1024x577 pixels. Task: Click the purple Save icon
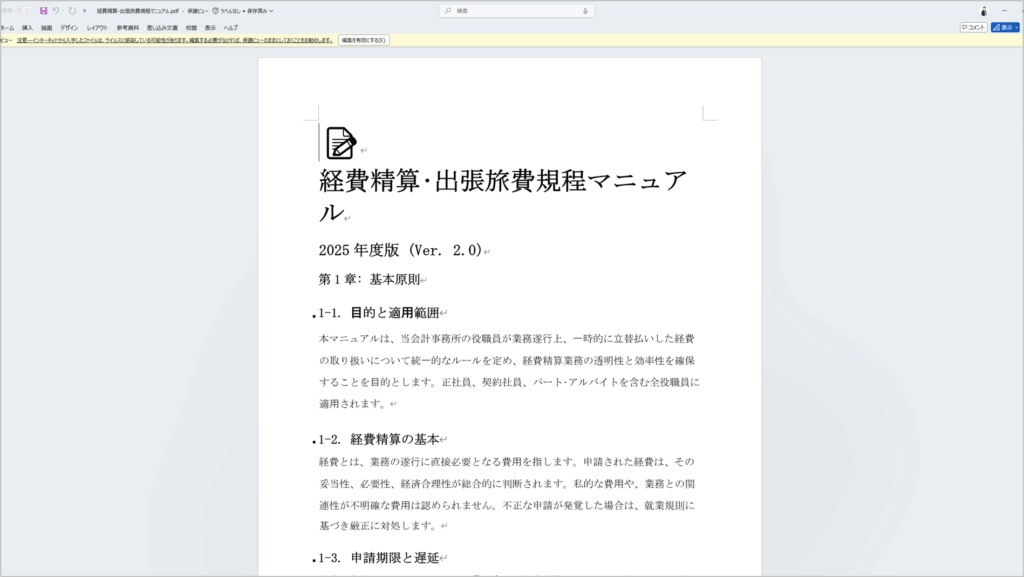pos(43,10)
